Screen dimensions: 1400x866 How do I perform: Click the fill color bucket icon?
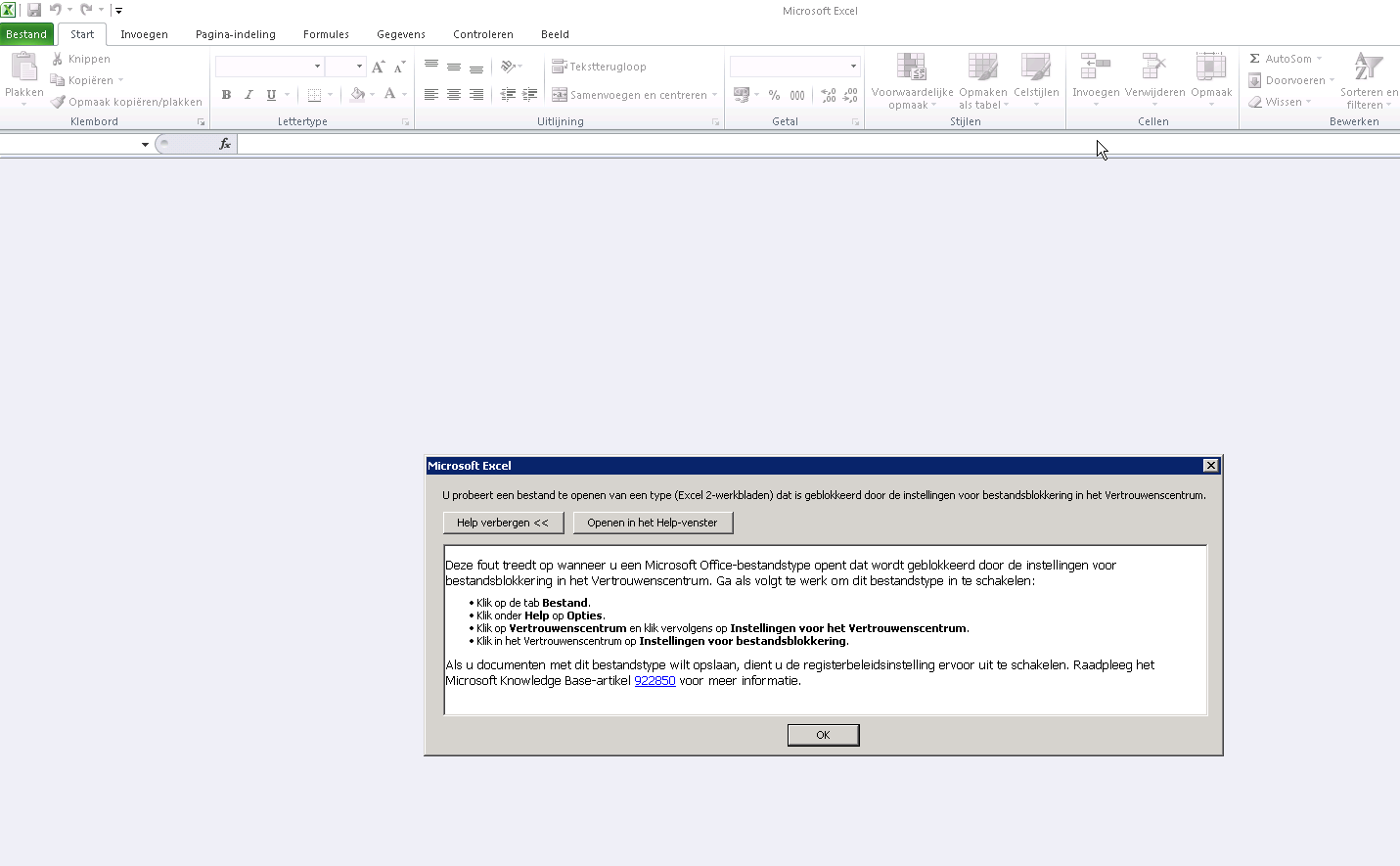(358, 95)
